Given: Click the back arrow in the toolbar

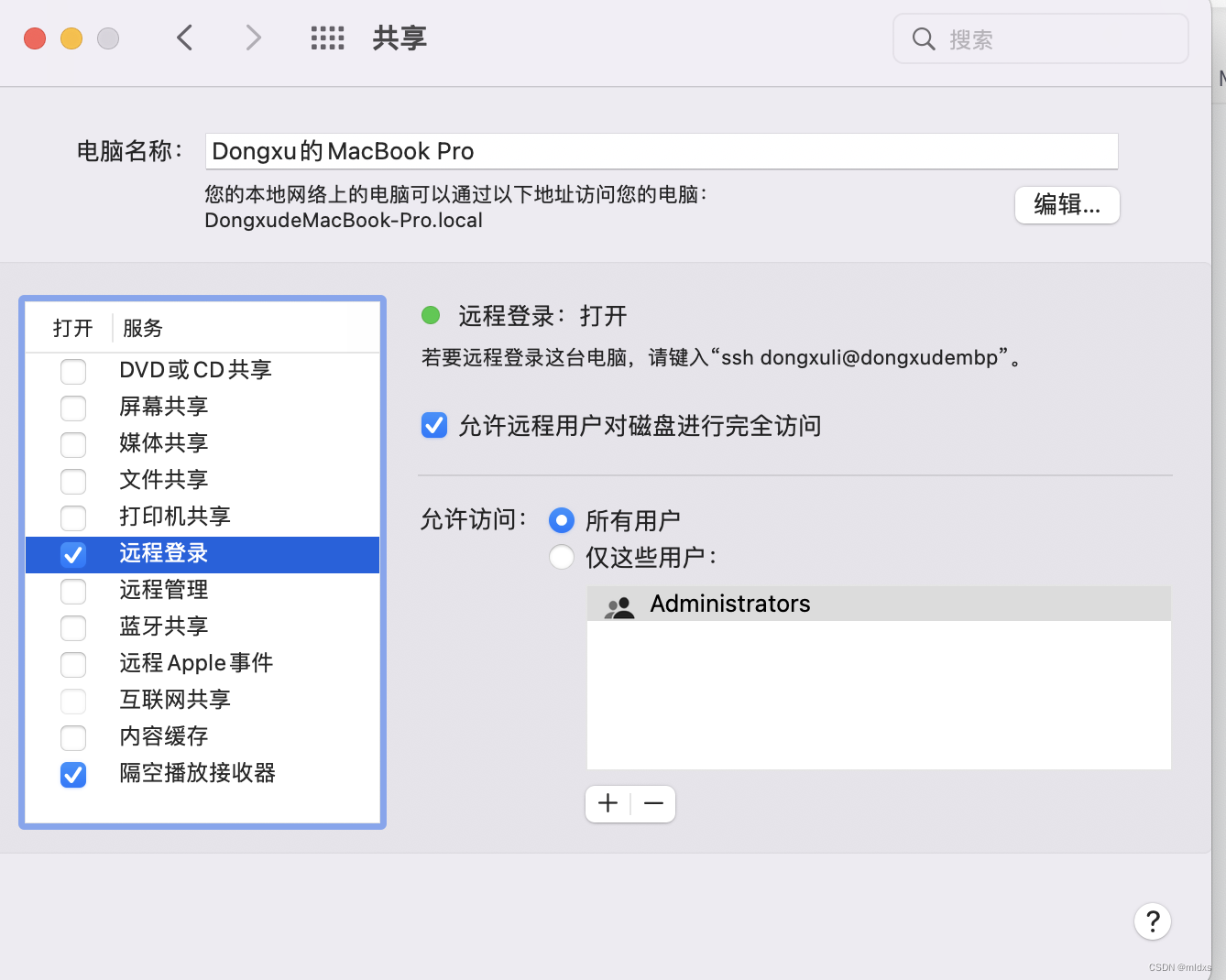Looking at the screenshot, I should [184, 38].
